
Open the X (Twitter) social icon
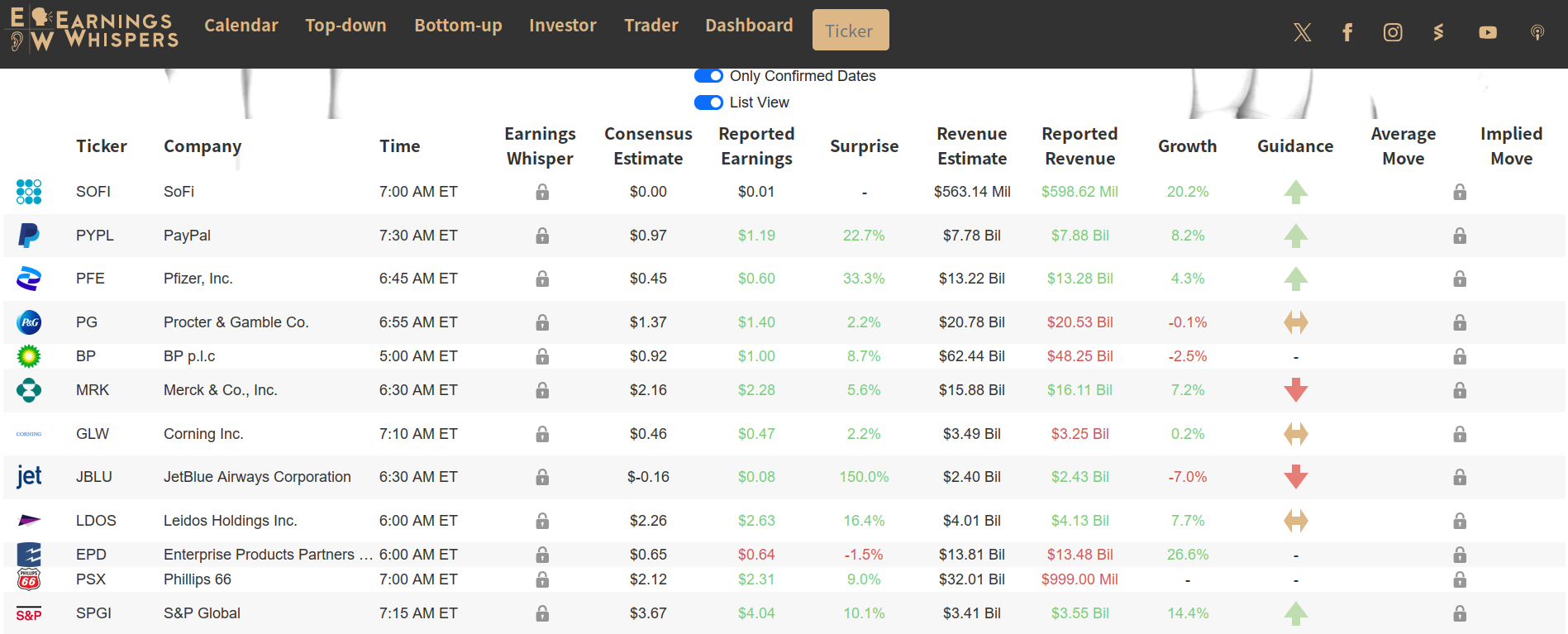[x=1302, y=32]
